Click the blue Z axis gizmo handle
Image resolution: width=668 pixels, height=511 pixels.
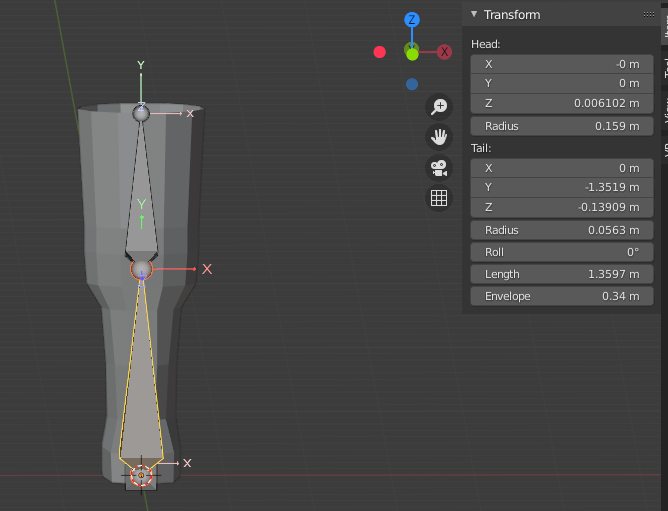point(412,20)
